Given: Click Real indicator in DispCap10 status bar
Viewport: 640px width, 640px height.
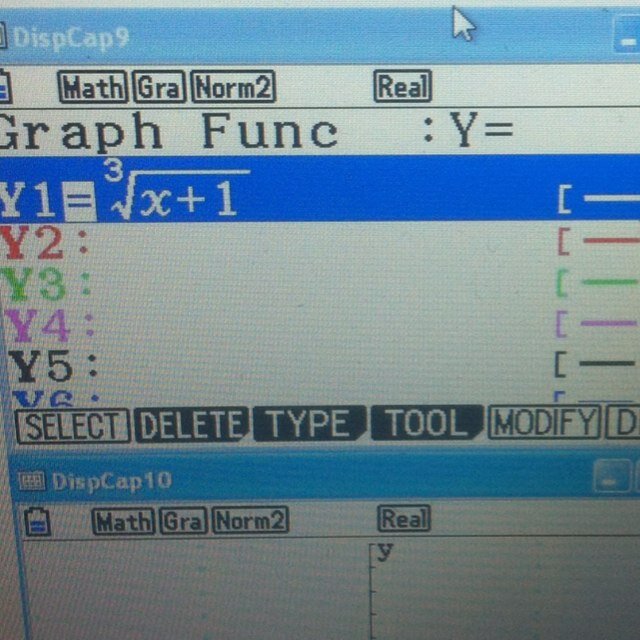Looking at the screenshot, I should [x=404, y=518].
